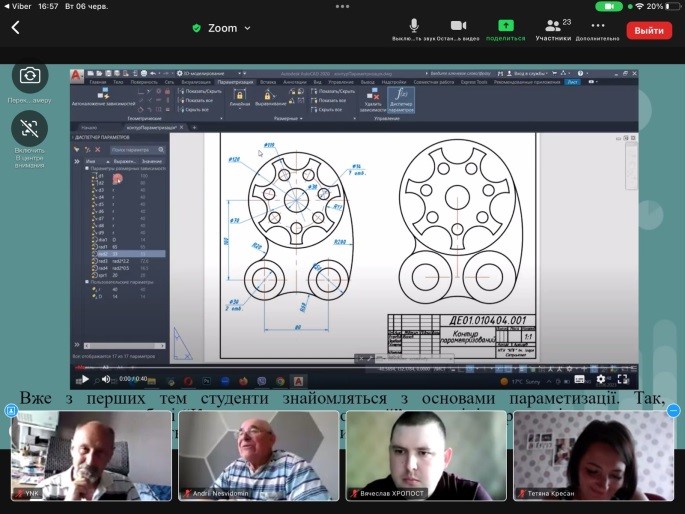Image resolution: width=685 pixels, height=514 pixels.
Task: Play the shared video recording
Action: 85,379
